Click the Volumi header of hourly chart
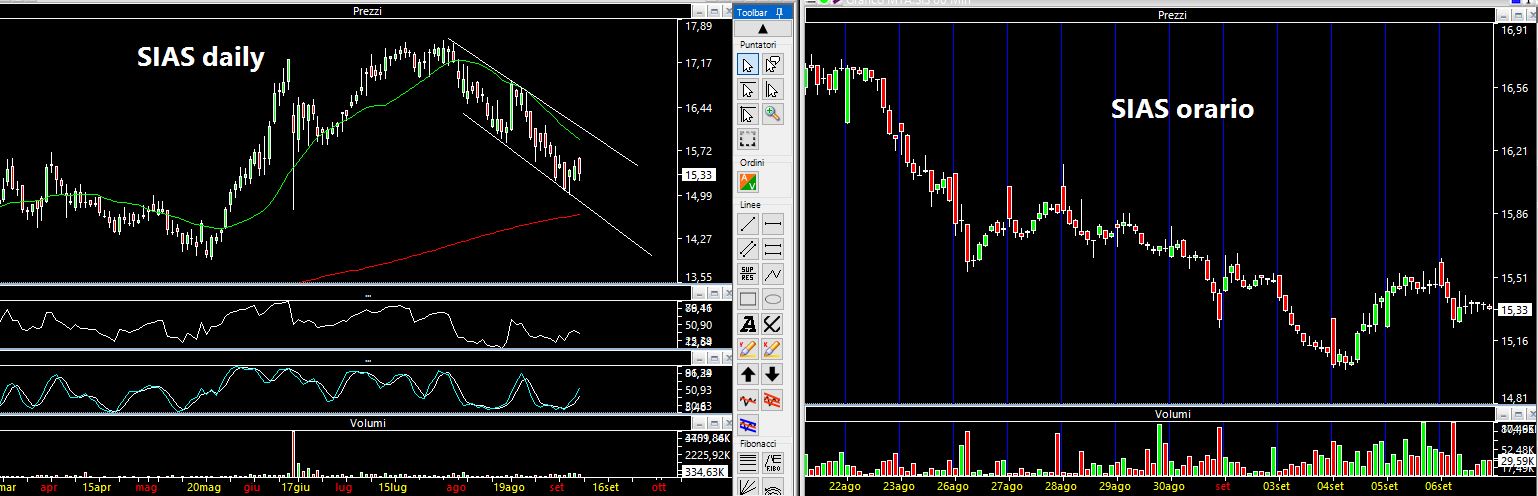1538x496 pixels. tap(1172, 414)
